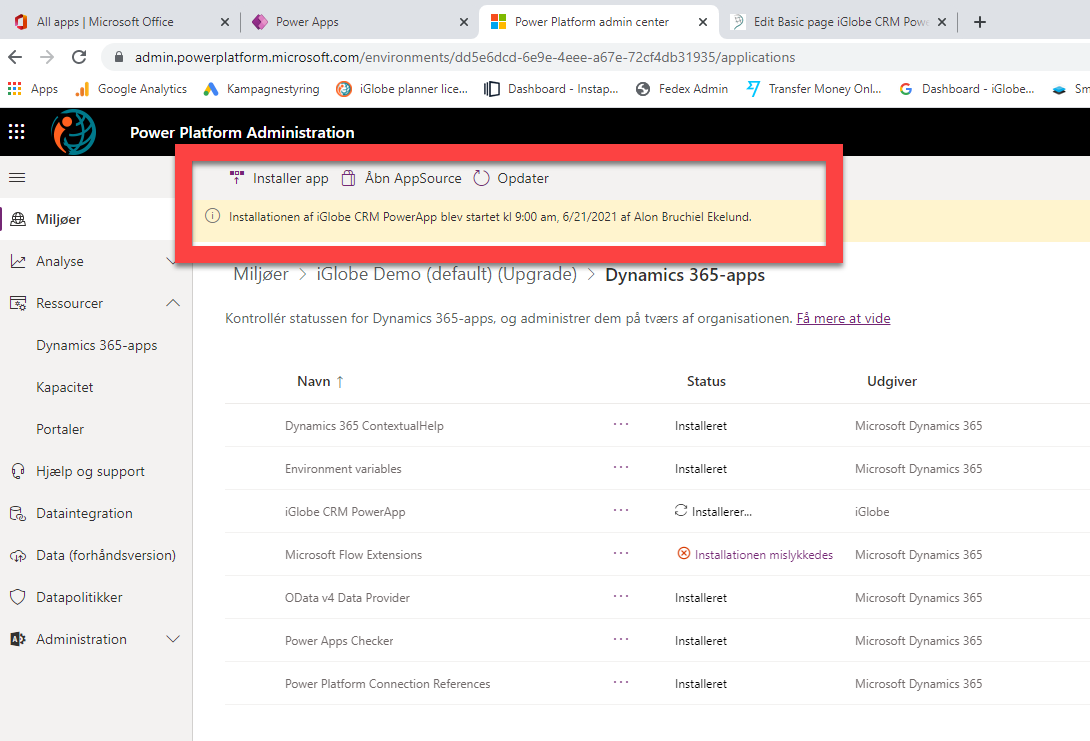Click the Administration sidebar icon

pyautogui.click(x=18, y=640)
